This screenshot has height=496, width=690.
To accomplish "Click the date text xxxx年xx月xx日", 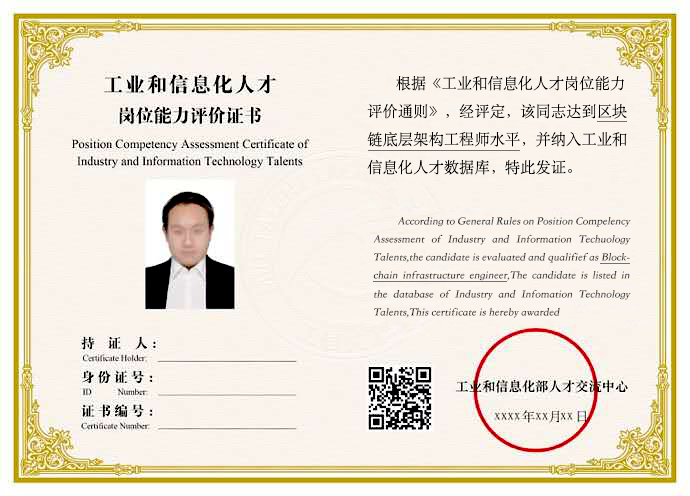I will tap(540, 416).
